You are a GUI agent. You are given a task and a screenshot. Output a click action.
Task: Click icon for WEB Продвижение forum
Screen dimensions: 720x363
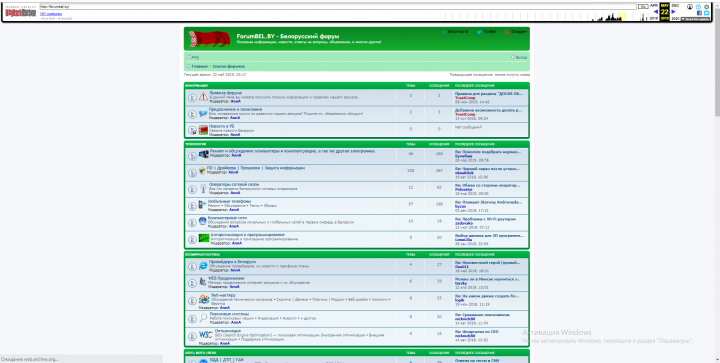pos(202,282)
